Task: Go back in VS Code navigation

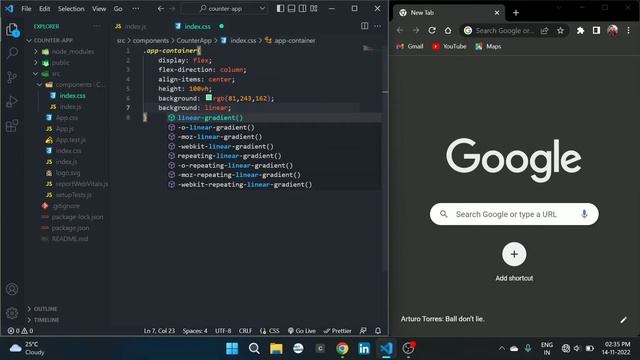Action: pos(161,9)
